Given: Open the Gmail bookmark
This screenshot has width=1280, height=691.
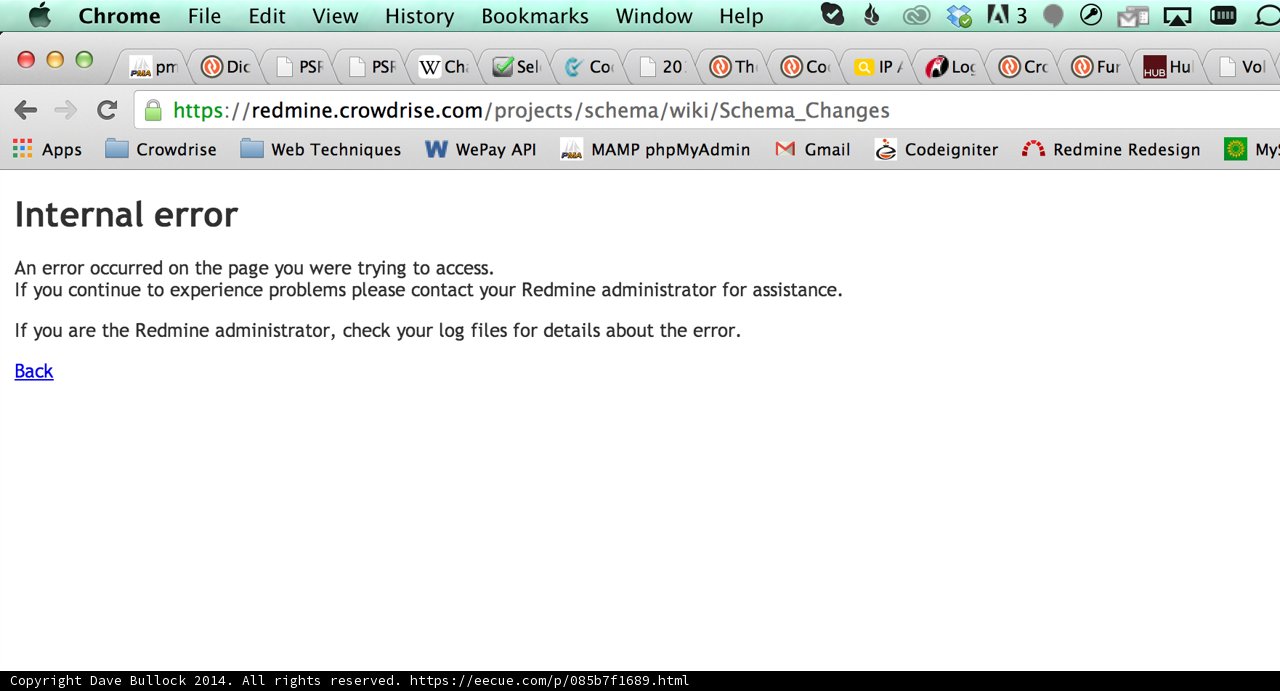Looking at the screenshot, I should 812,149.
